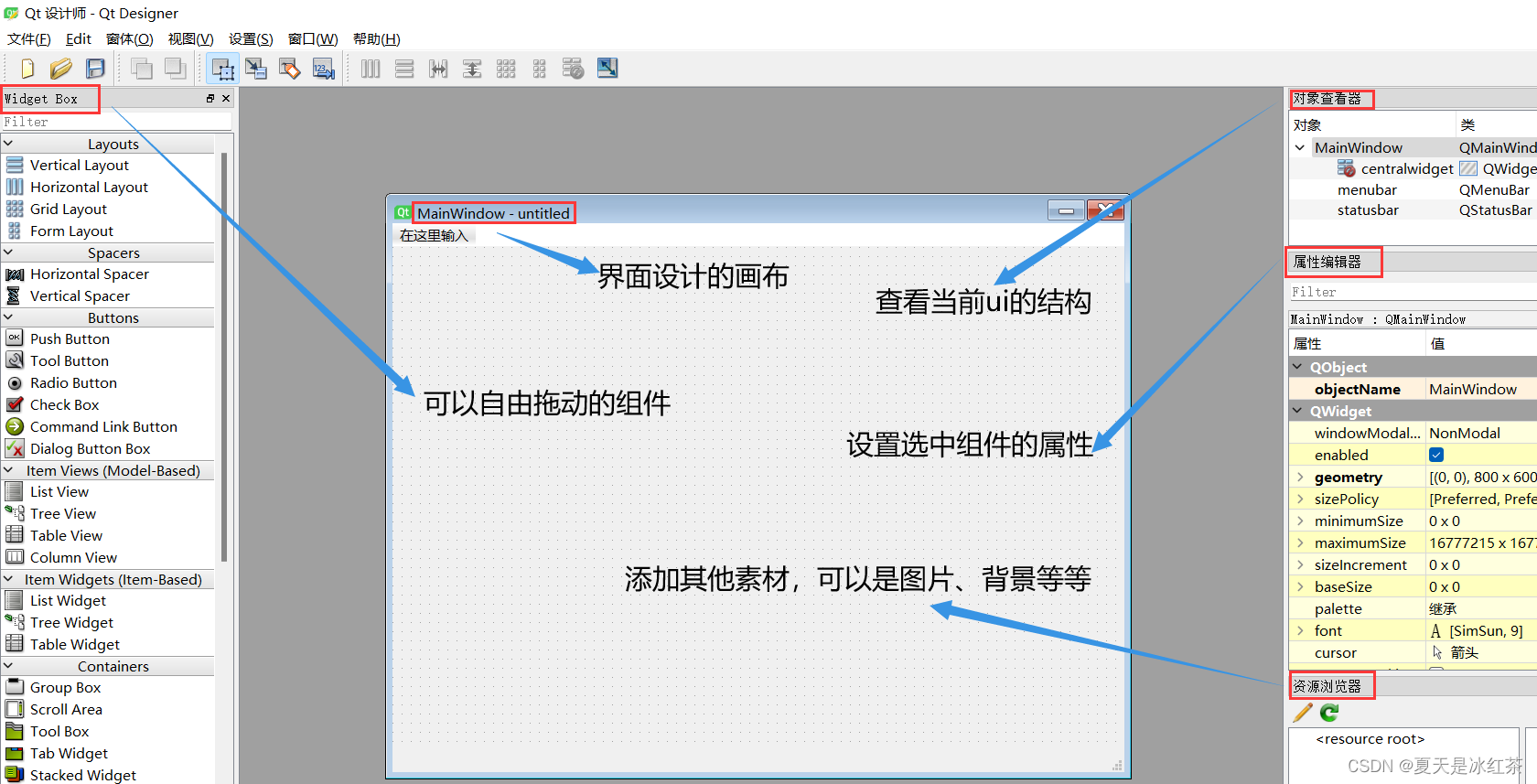Select menubar in object inspector
This screenshot has width=1537, height=784.
pyautogui.click(x=1367, y=189)
